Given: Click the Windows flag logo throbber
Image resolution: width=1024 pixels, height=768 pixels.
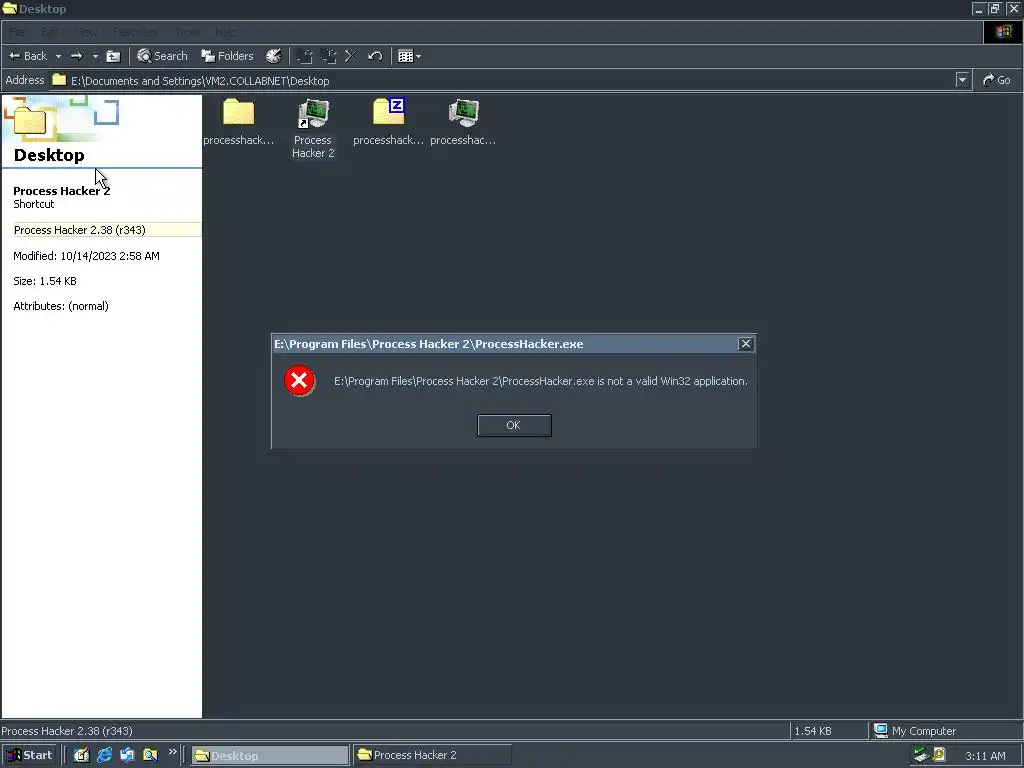Looking at the screenshot, I should (1003, 32).
